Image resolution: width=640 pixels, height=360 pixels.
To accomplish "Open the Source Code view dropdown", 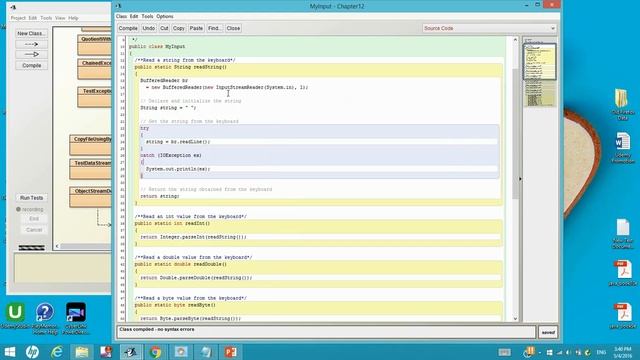I will [489, 28].
